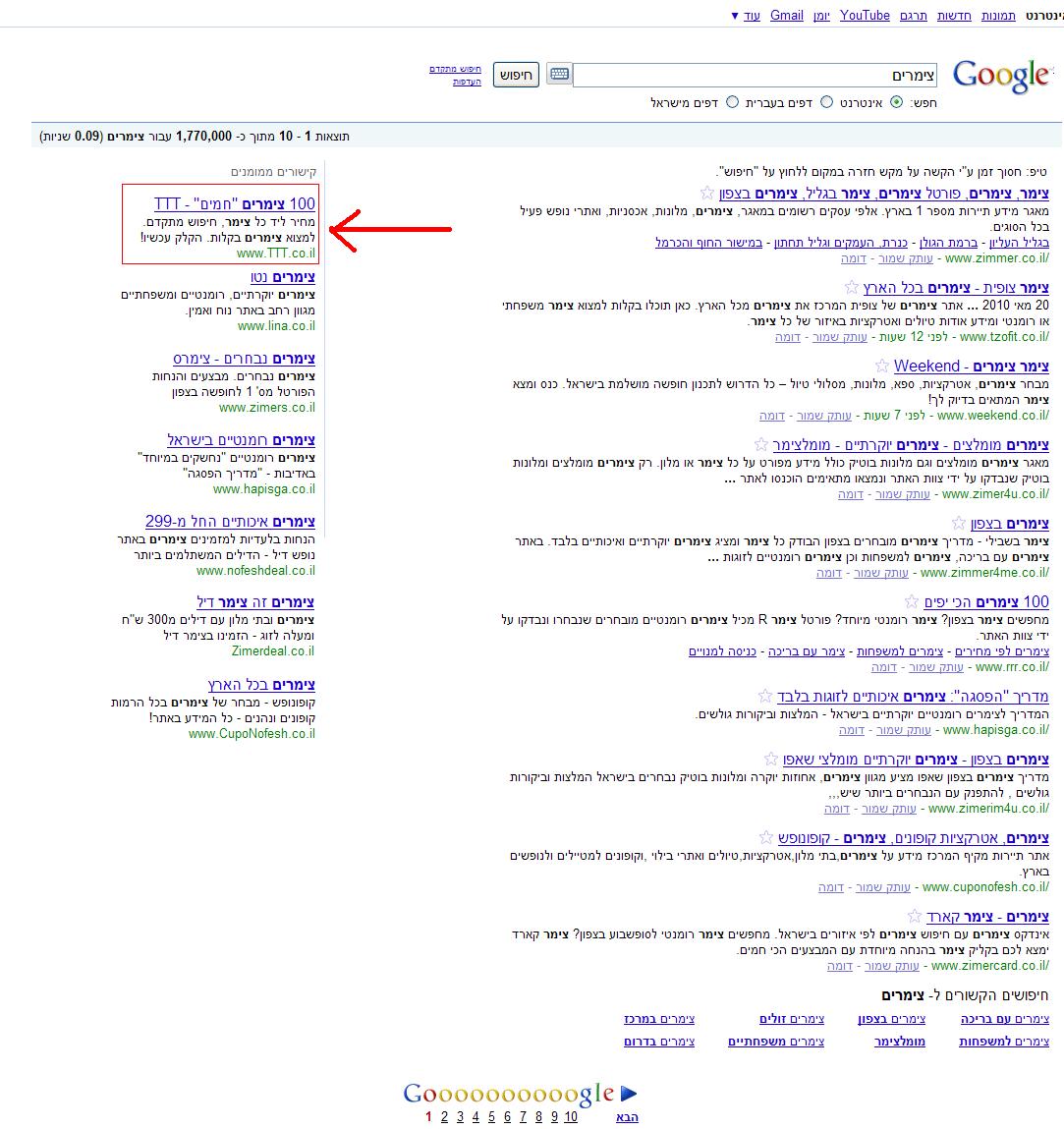Open cached copy 'עותק שמור' for zimmer.co.il
Screen dimensions: 1064x1129
click(906, 258)
